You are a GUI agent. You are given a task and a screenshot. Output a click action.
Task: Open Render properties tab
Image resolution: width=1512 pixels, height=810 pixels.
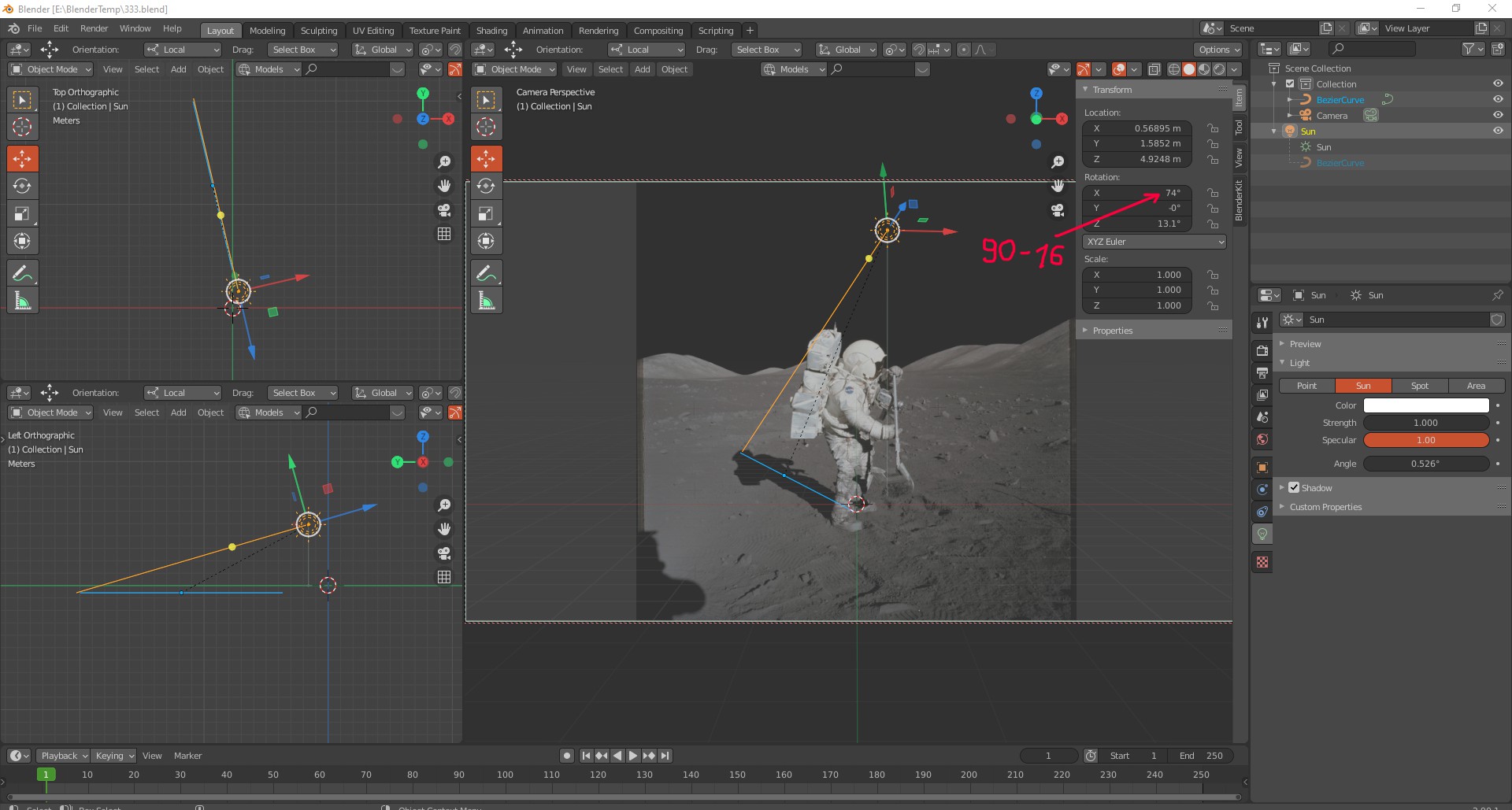point(1262,351)
